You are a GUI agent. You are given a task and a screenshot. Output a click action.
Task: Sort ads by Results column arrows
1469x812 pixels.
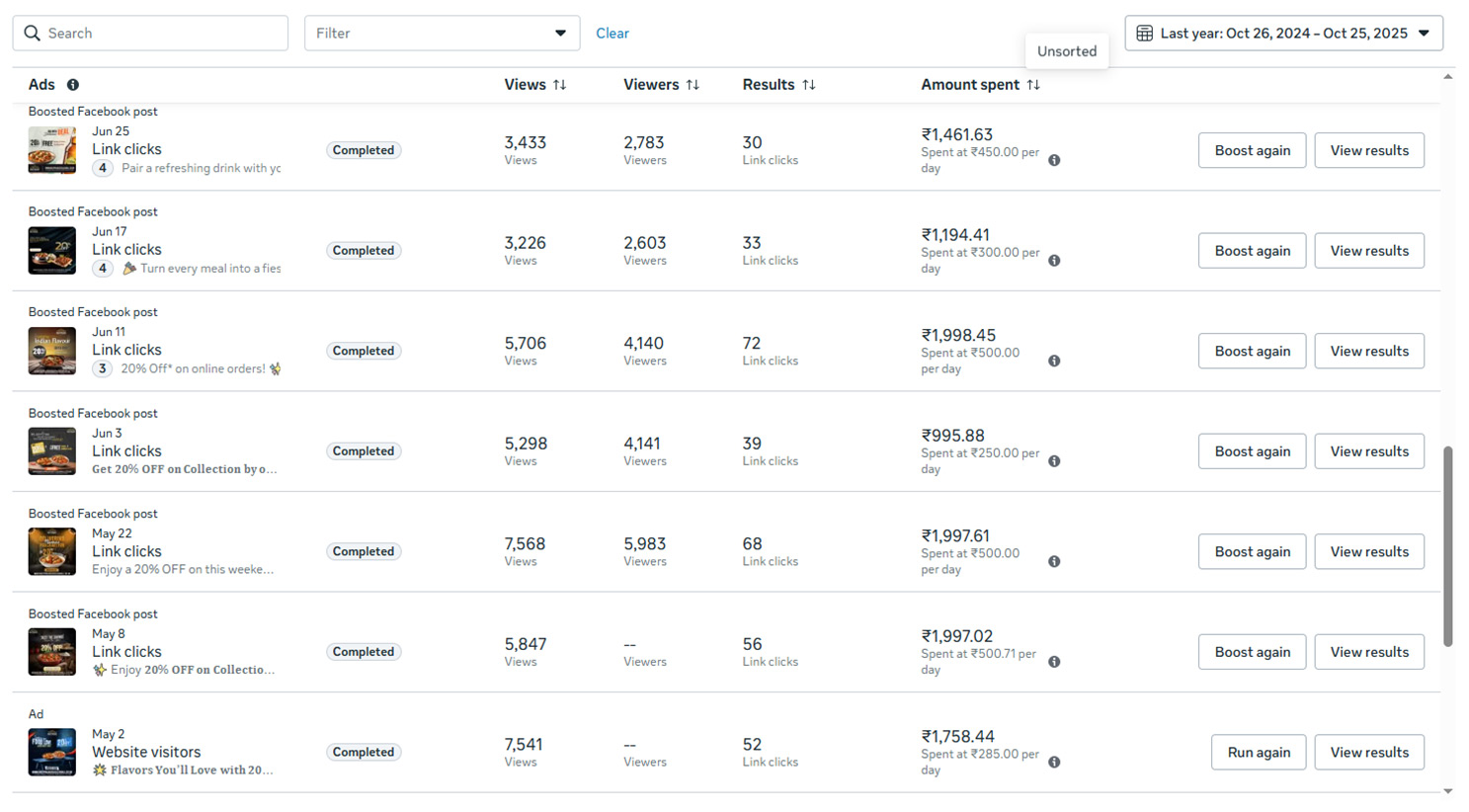coord(809,85)
